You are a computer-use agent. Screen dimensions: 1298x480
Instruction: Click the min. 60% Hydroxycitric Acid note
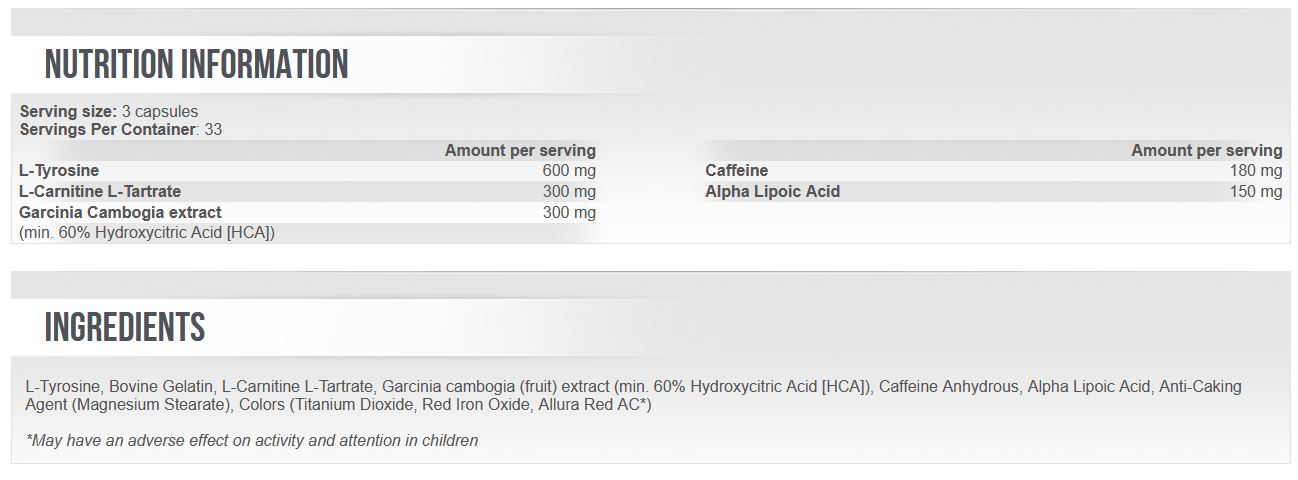pyautogui.click(x=147, y=232)
